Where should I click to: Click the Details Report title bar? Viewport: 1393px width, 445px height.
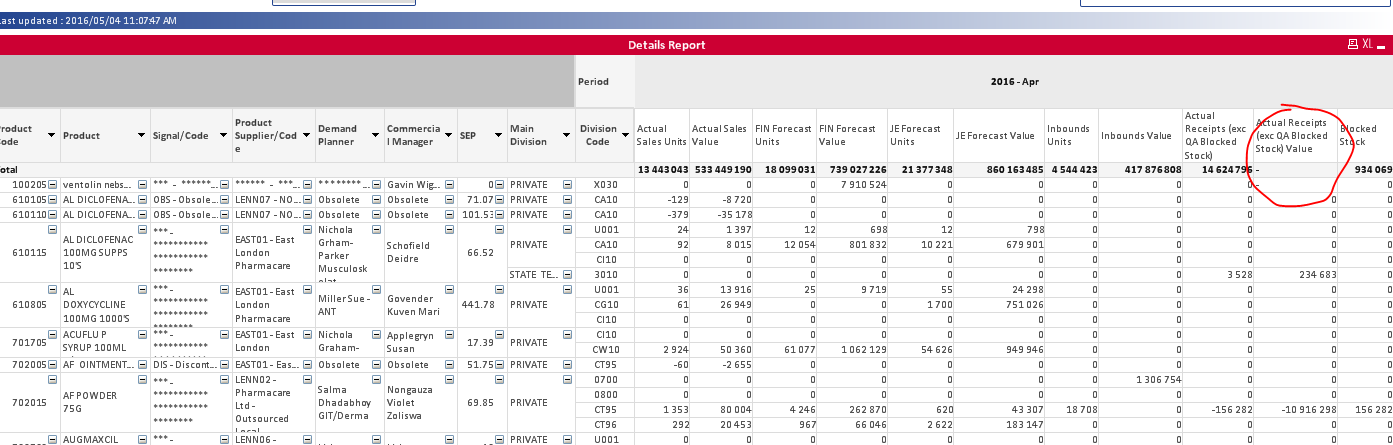click(696, 45)
